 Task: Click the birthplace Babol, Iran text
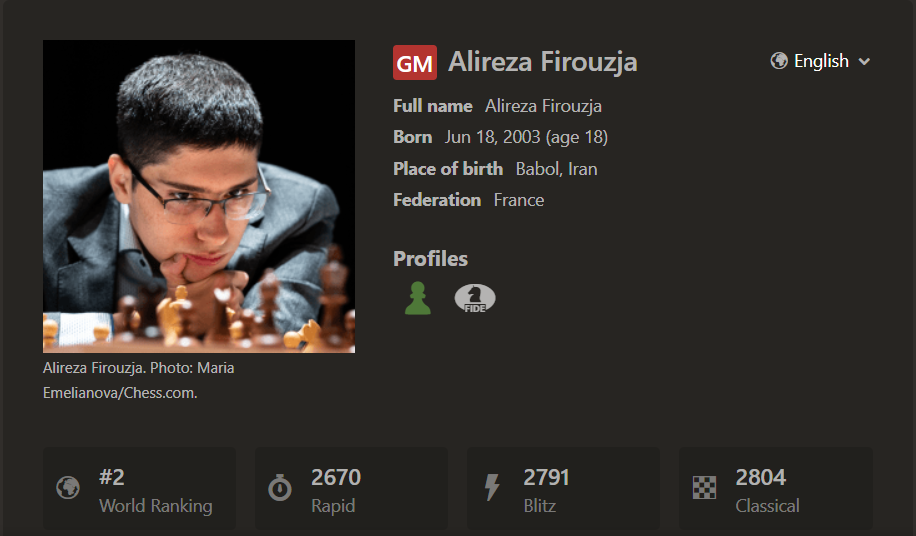click(556, 169)
